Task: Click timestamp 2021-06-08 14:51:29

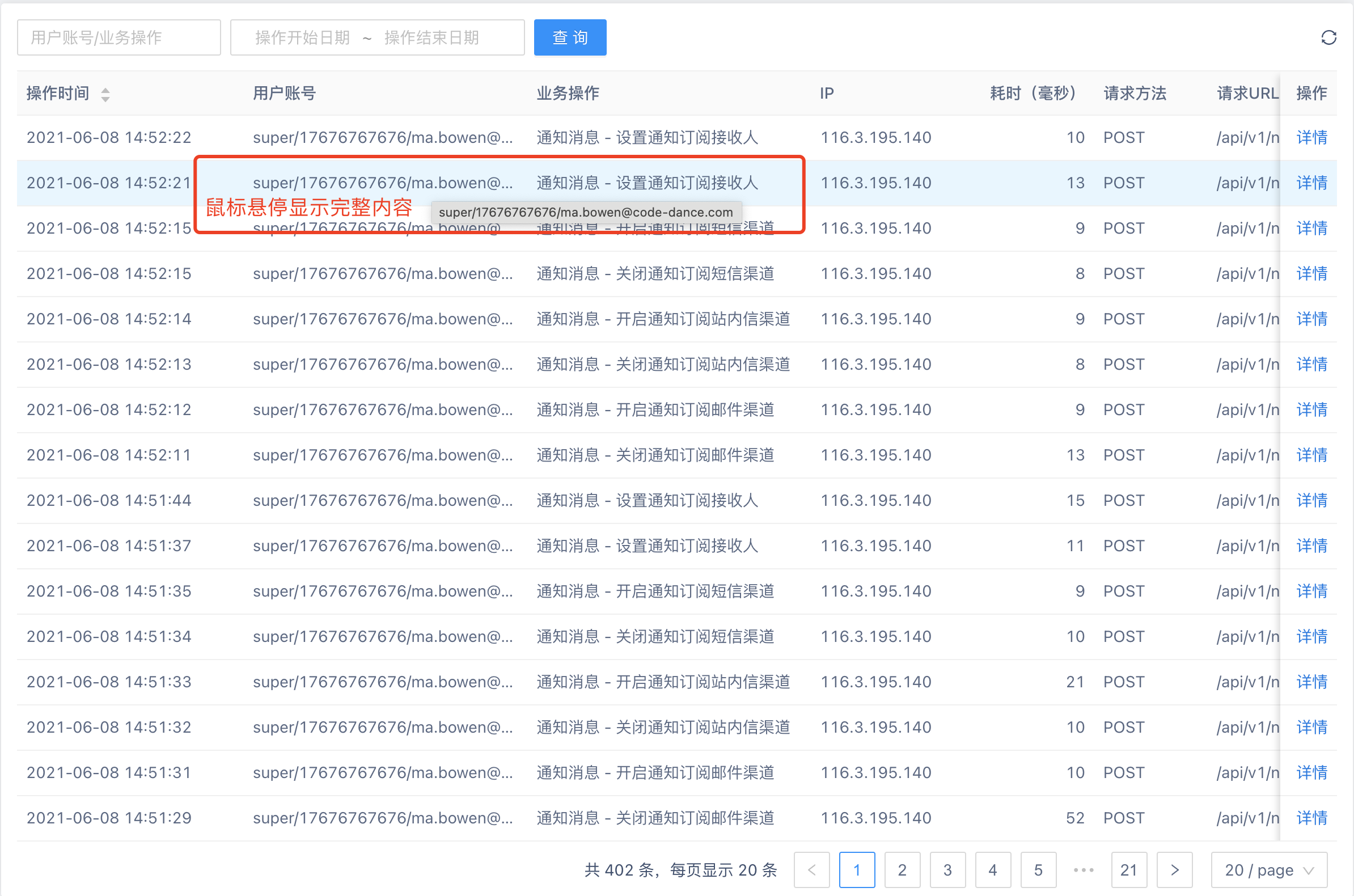Action: coord(109,818)
